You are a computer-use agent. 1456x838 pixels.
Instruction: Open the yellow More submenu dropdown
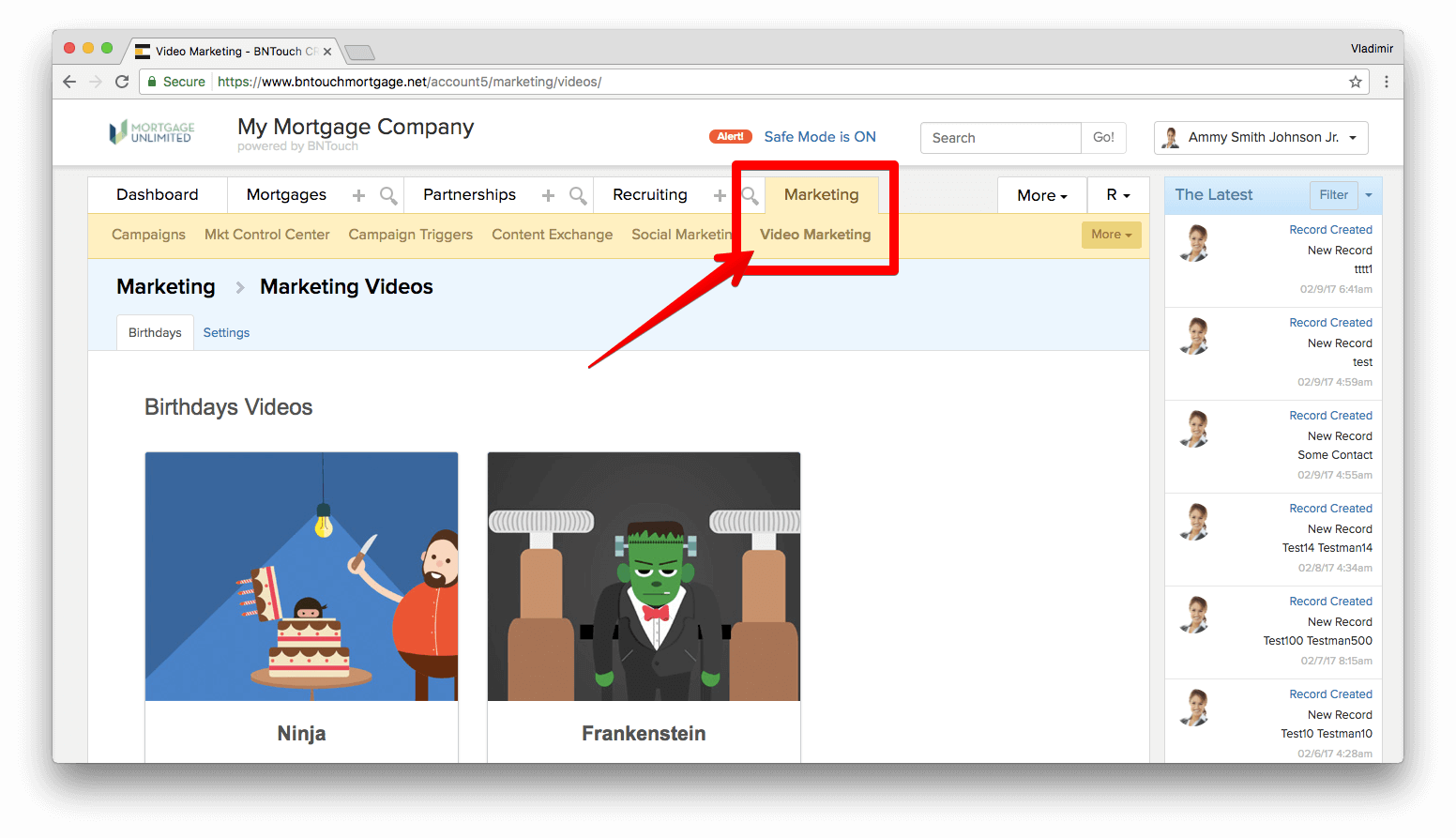(x=1111, y=235)
